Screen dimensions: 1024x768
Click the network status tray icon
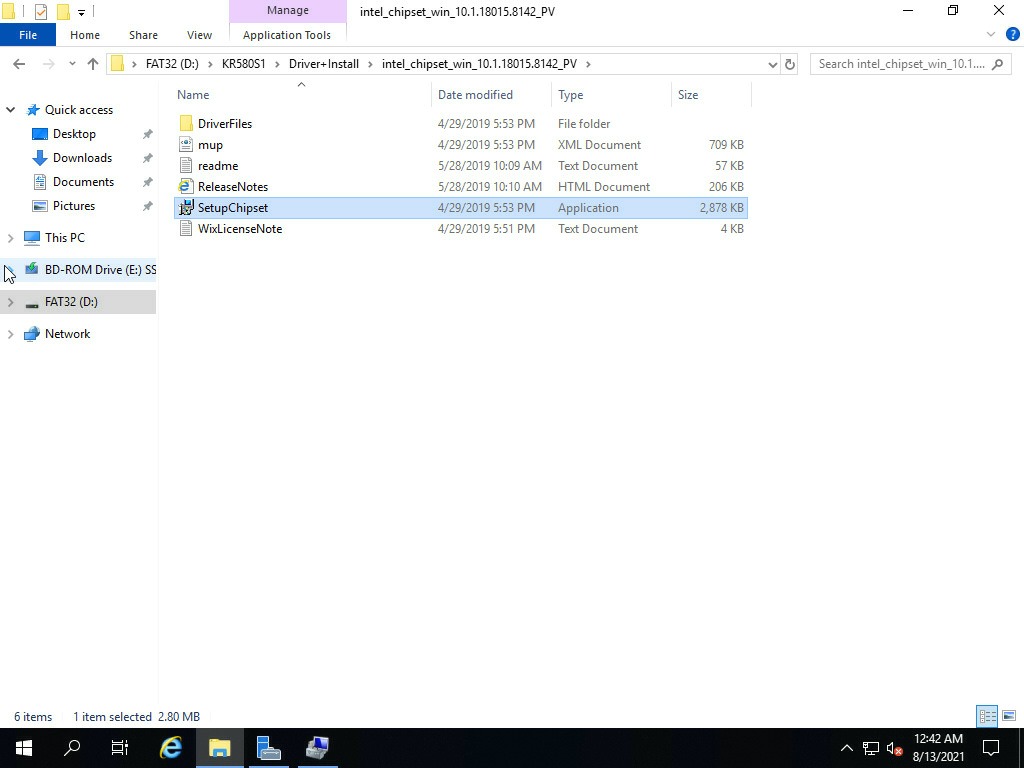coord(871,748)
